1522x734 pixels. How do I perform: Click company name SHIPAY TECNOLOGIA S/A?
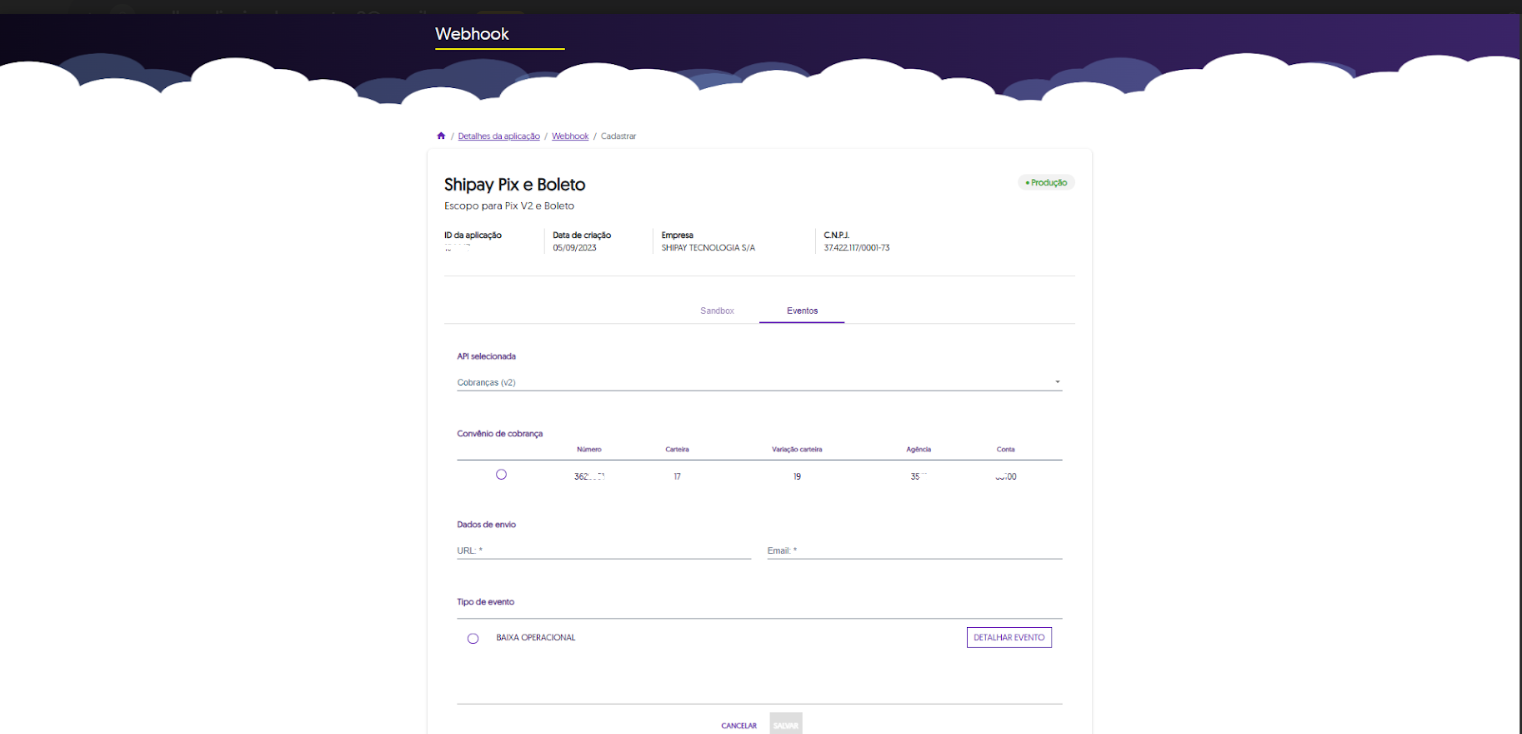coord(708,247)
